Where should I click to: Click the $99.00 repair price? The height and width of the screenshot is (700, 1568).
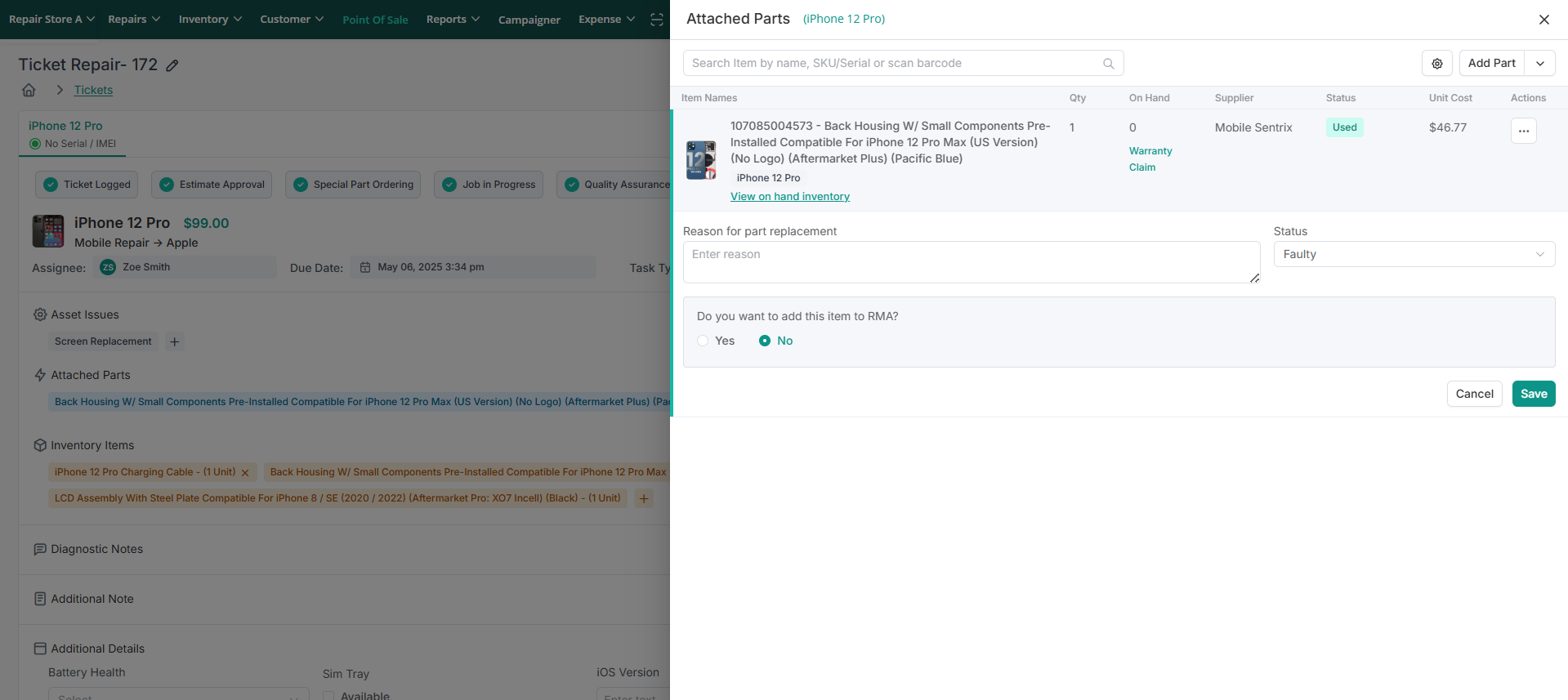coord(206,223)
